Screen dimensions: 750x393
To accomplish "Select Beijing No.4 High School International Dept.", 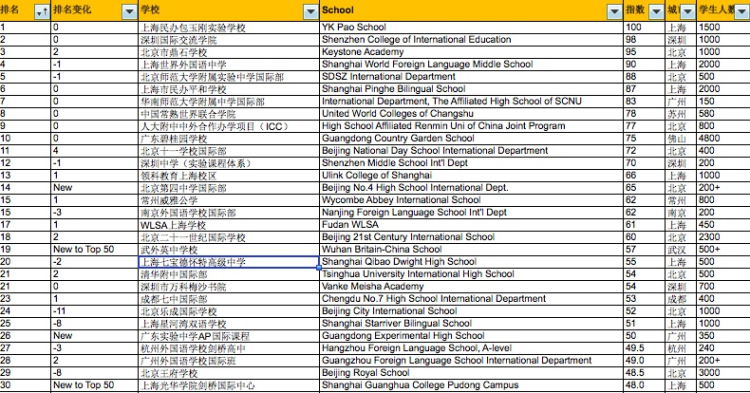I will click(x=472, y=188).
